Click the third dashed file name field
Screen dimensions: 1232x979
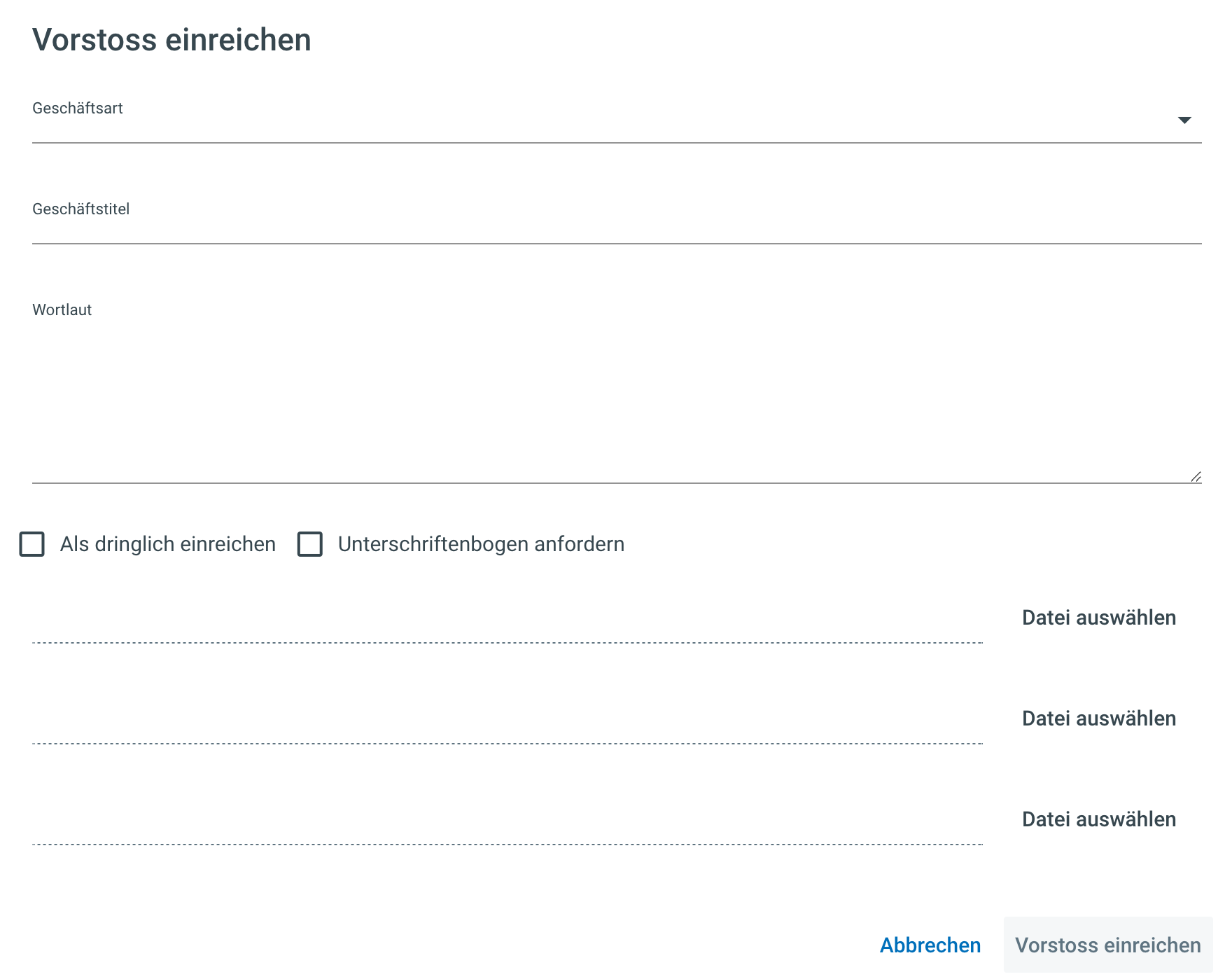507,827
